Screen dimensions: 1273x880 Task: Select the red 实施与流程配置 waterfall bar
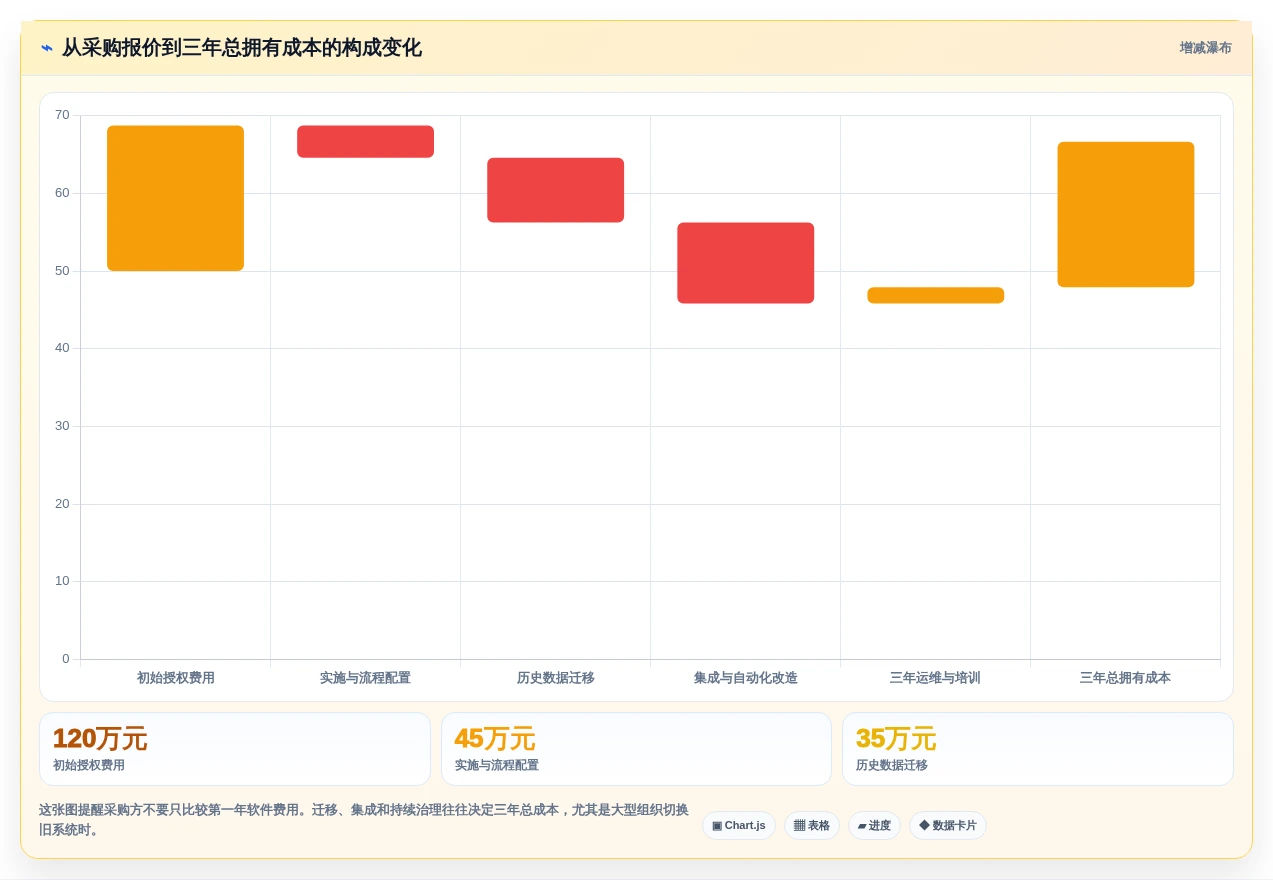click(x=365, y=142)
